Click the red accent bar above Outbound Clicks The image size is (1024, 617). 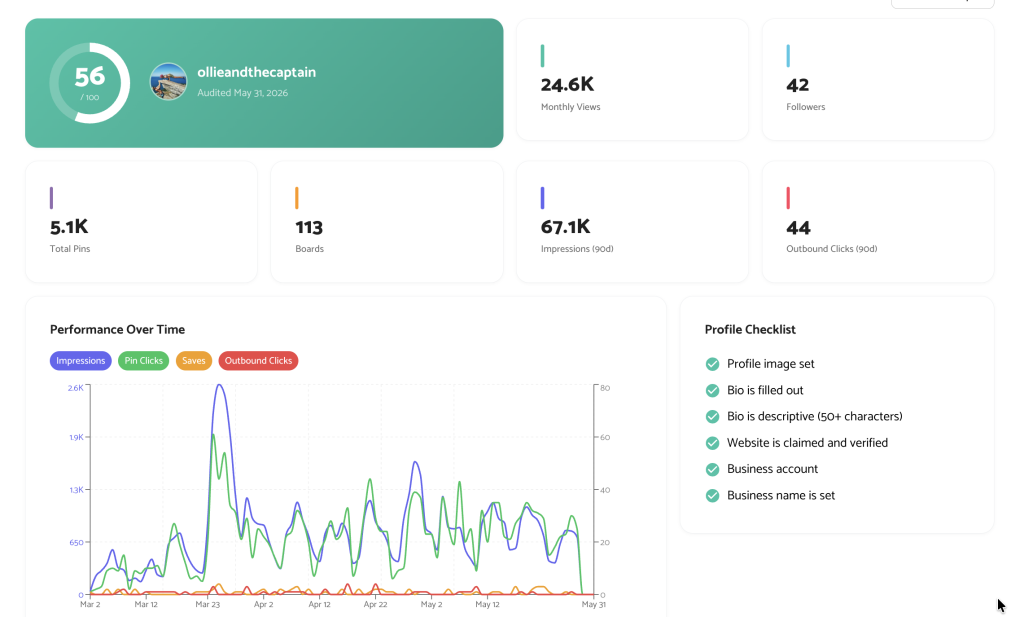tap(788, 198)
